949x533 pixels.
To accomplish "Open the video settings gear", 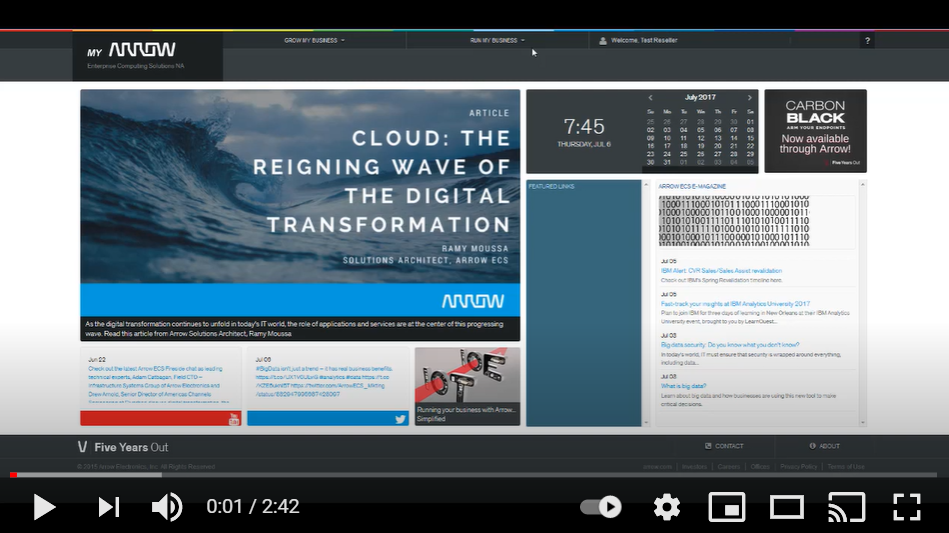I will pos(666,507).
